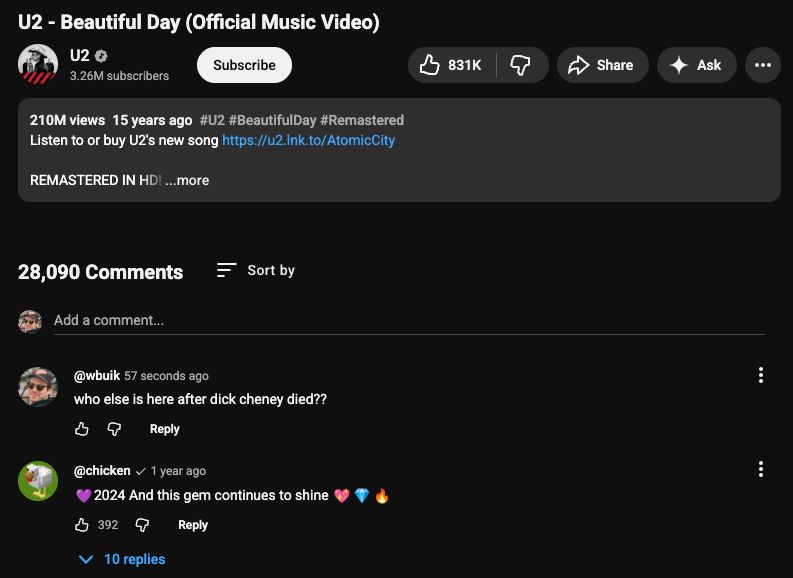The width and height of the screenshot is (793, 578).
Task: Like the @chicken comment
Action: tap(82, 525)
